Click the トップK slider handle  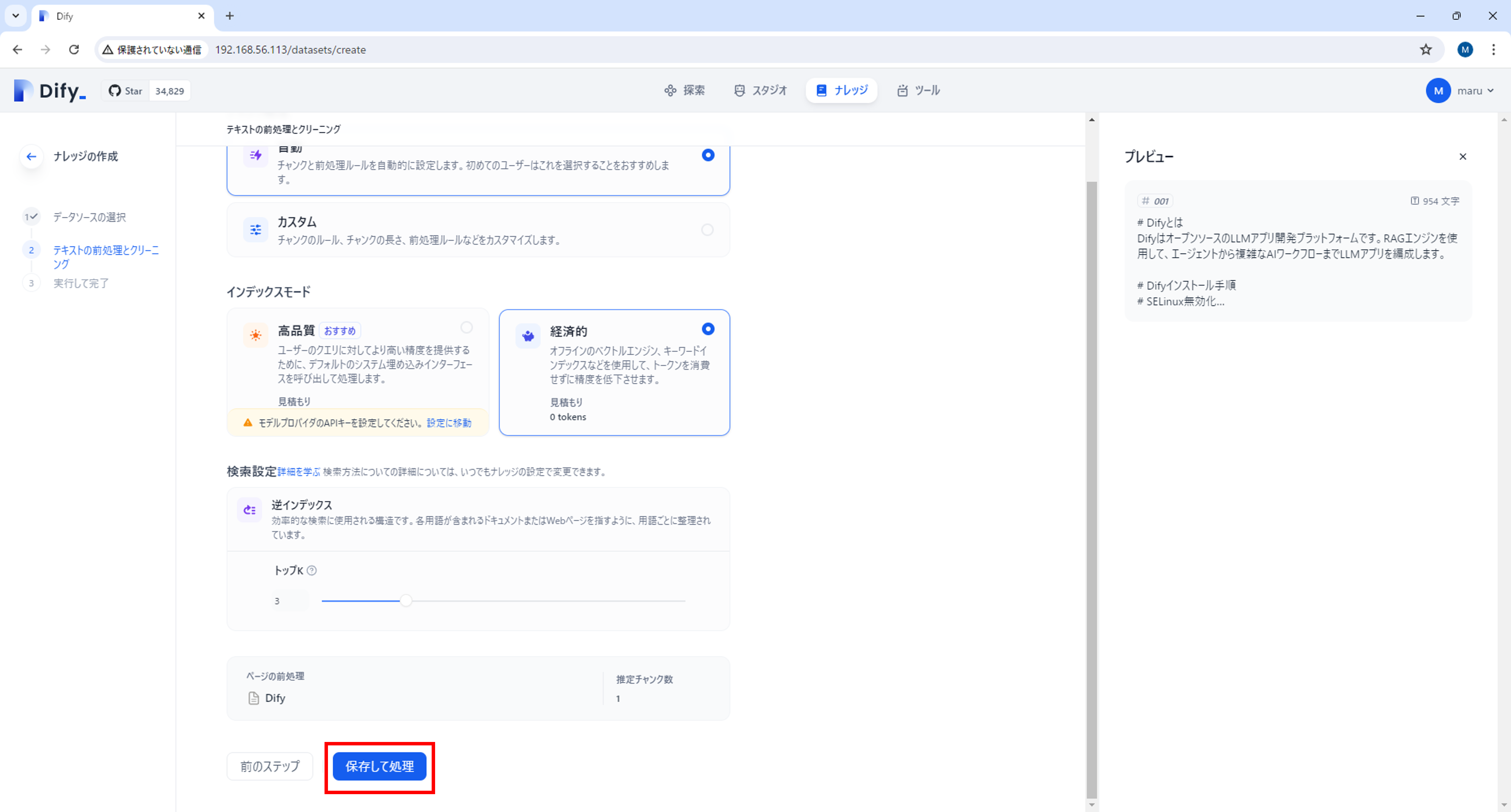point(406,601)
